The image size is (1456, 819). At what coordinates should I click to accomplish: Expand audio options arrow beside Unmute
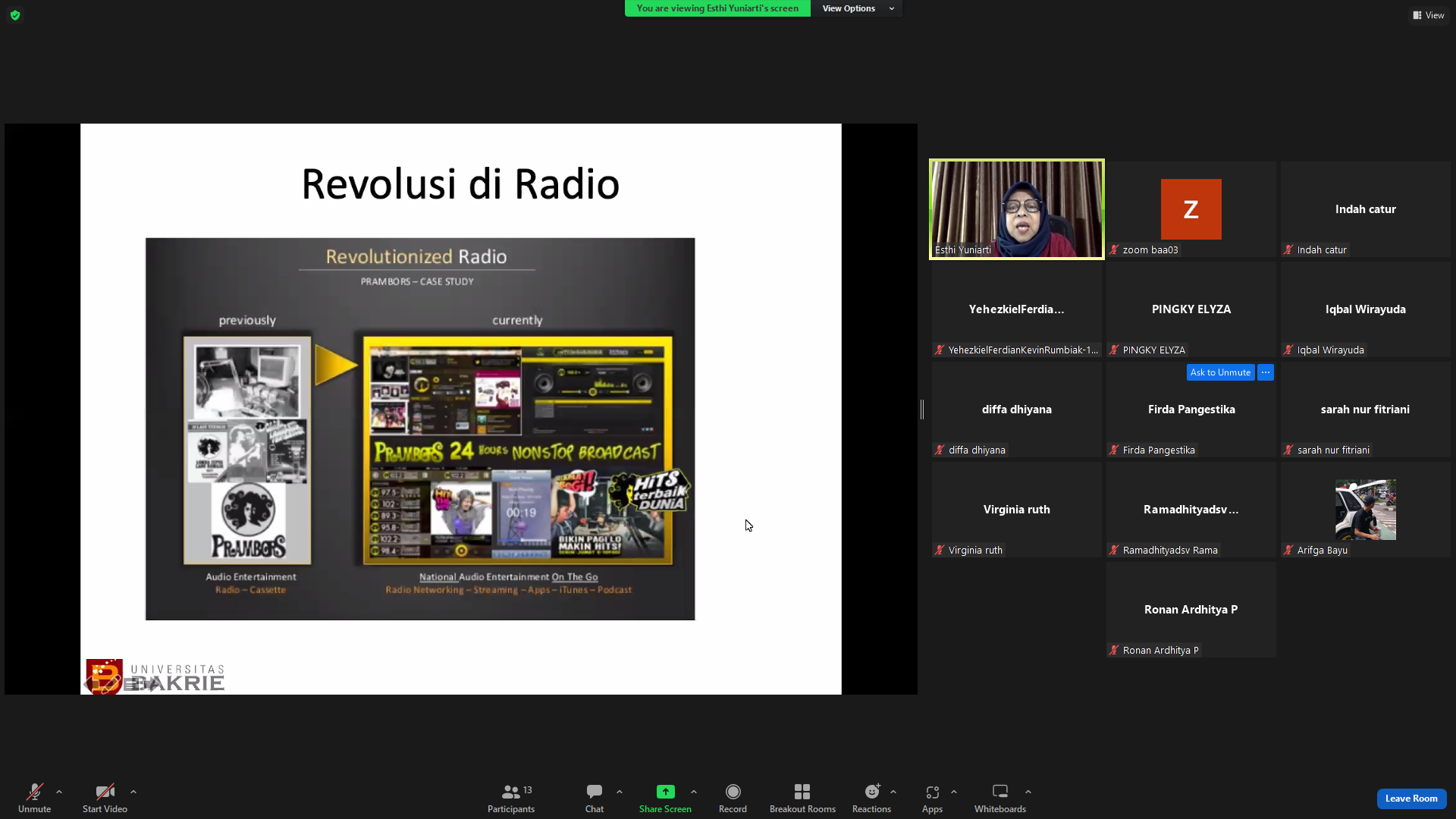click(x=59, y=792)
